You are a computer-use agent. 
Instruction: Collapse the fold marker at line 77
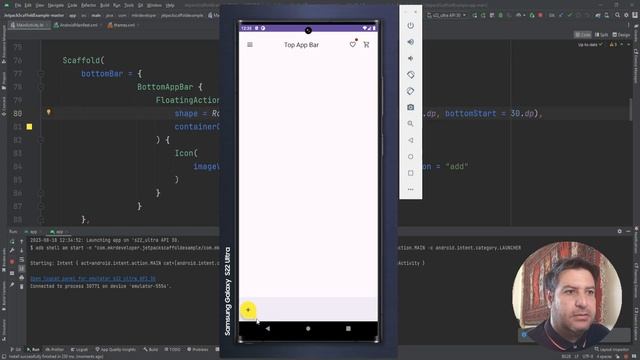point(41,73)
